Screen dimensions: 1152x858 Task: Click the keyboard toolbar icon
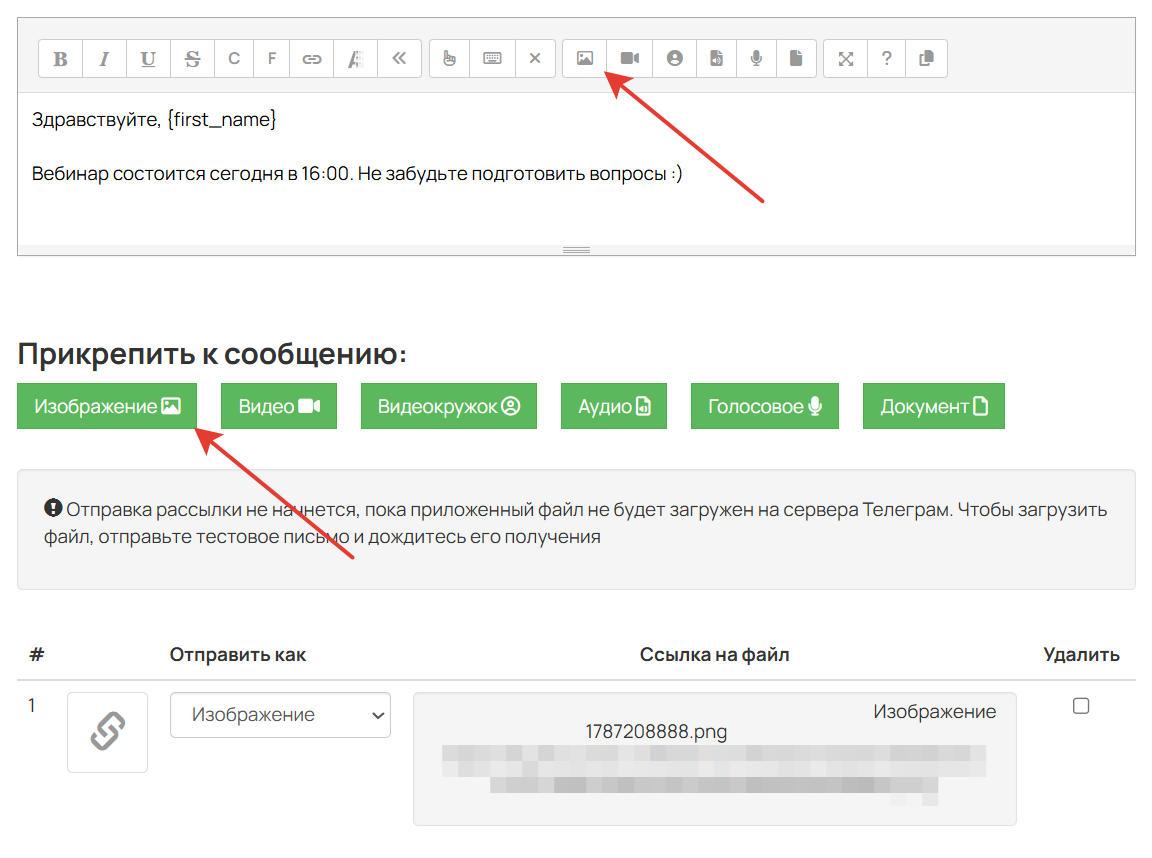(x=492, y=59)
